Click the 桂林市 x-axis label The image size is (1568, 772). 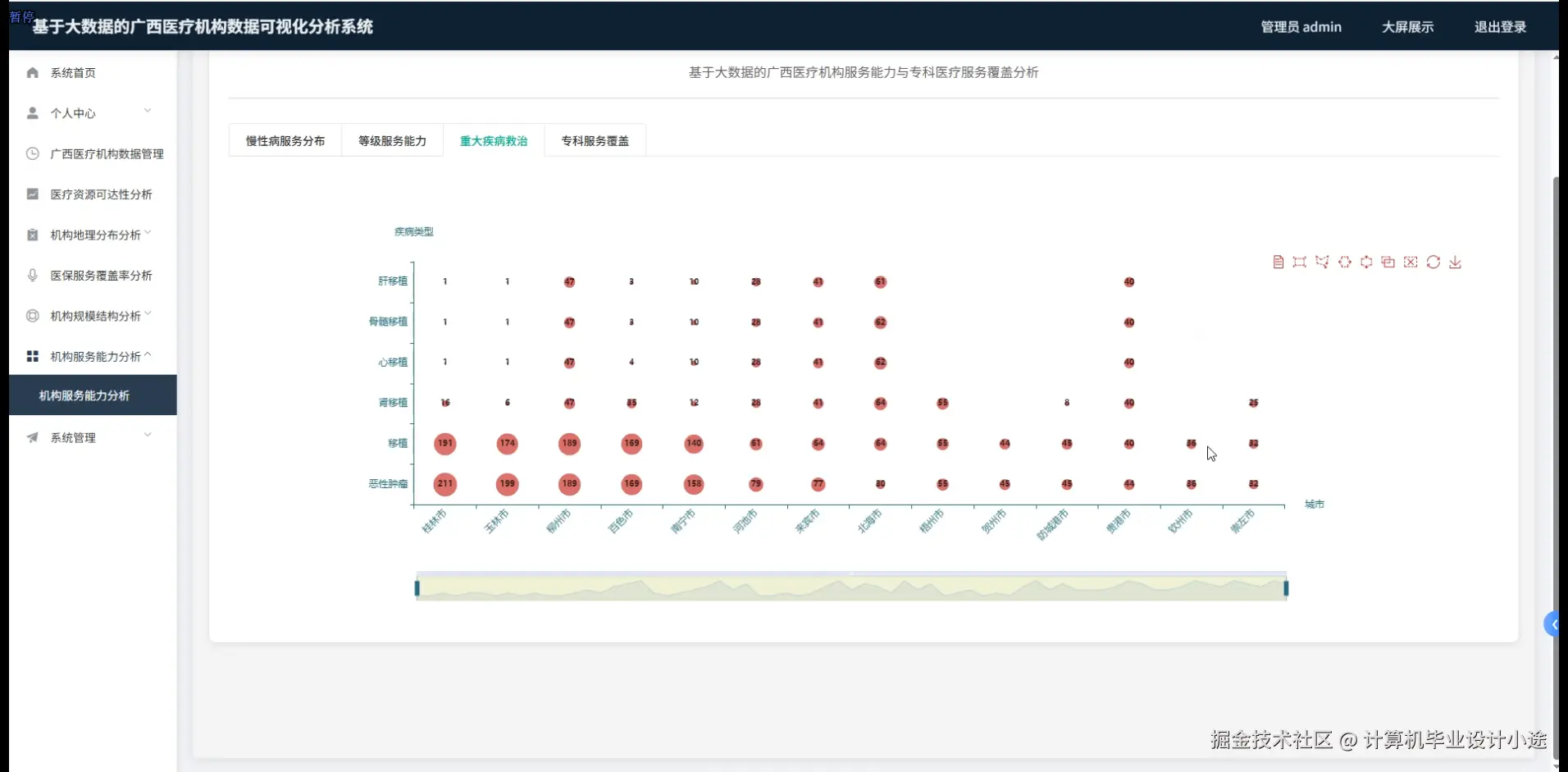[435, 521]
